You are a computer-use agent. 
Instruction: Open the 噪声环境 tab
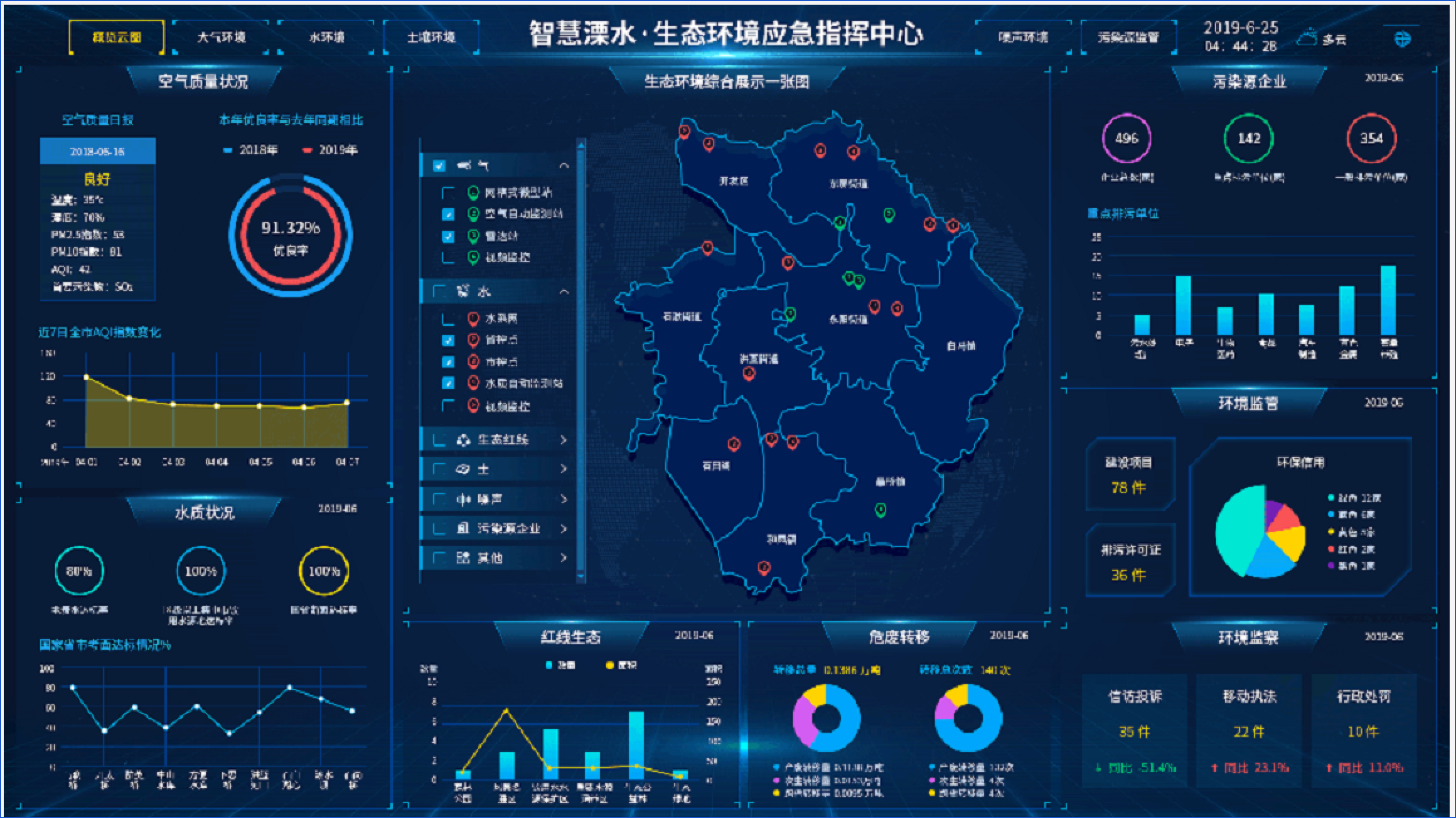pyautogui.click(x=1023, y=37)
